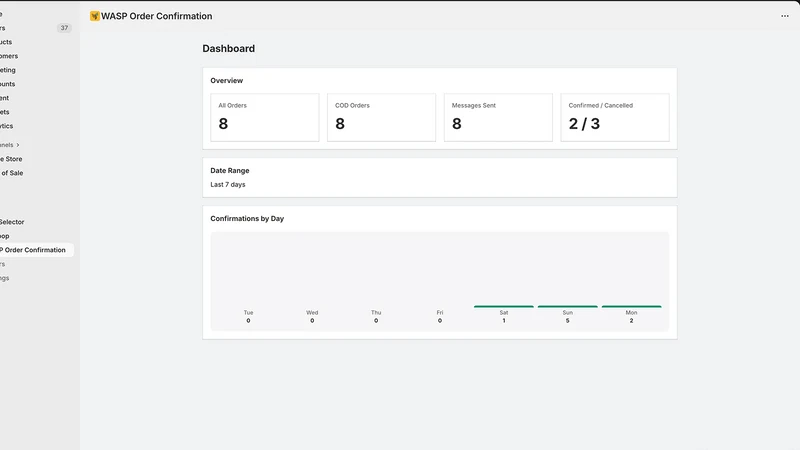Image resolution: width=800 pixels, height=450 pixels.
Task: Open the three-dots more actions menu
Action: point(785,16)
